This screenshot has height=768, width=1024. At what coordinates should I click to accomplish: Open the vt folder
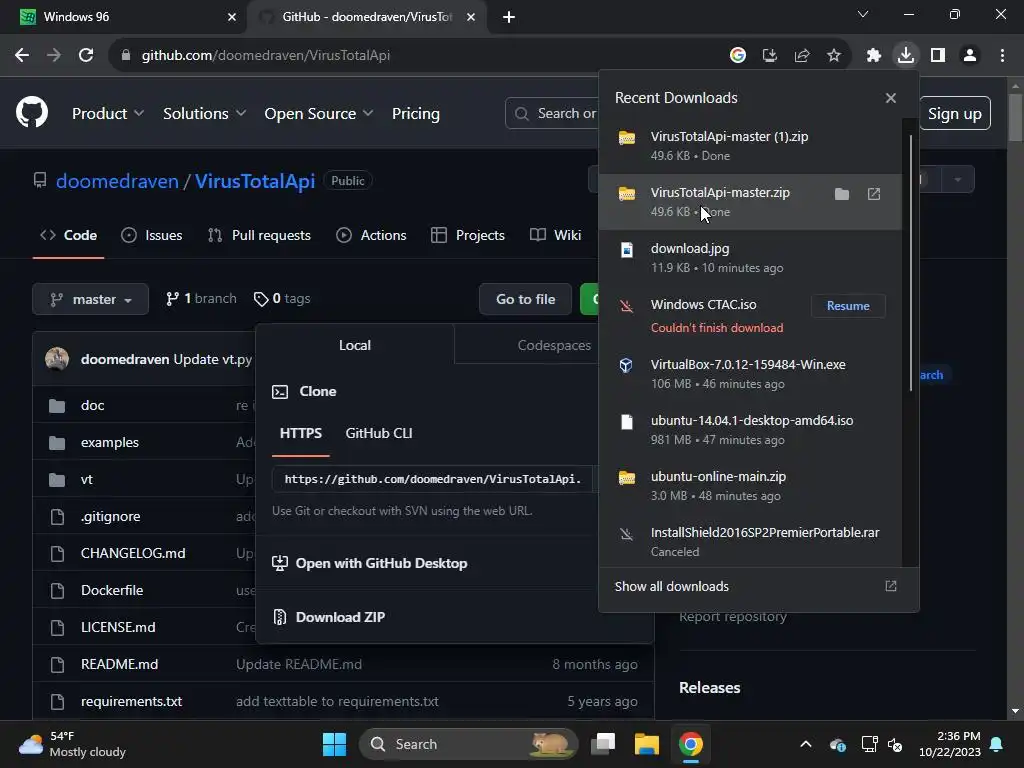[x=87, y=479]
